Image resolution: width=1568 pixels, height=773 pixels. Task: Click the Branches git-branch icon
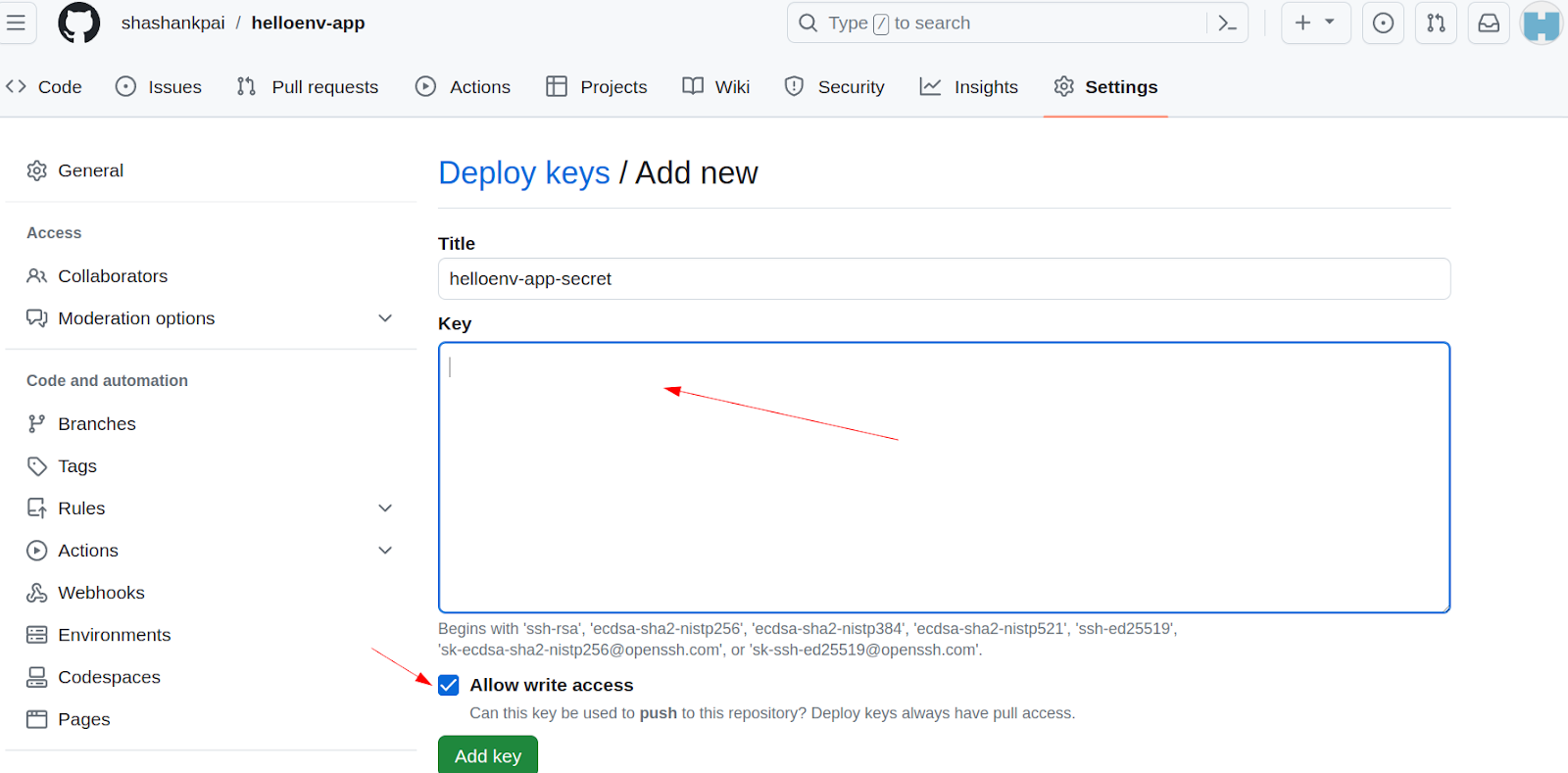(37, 424)
